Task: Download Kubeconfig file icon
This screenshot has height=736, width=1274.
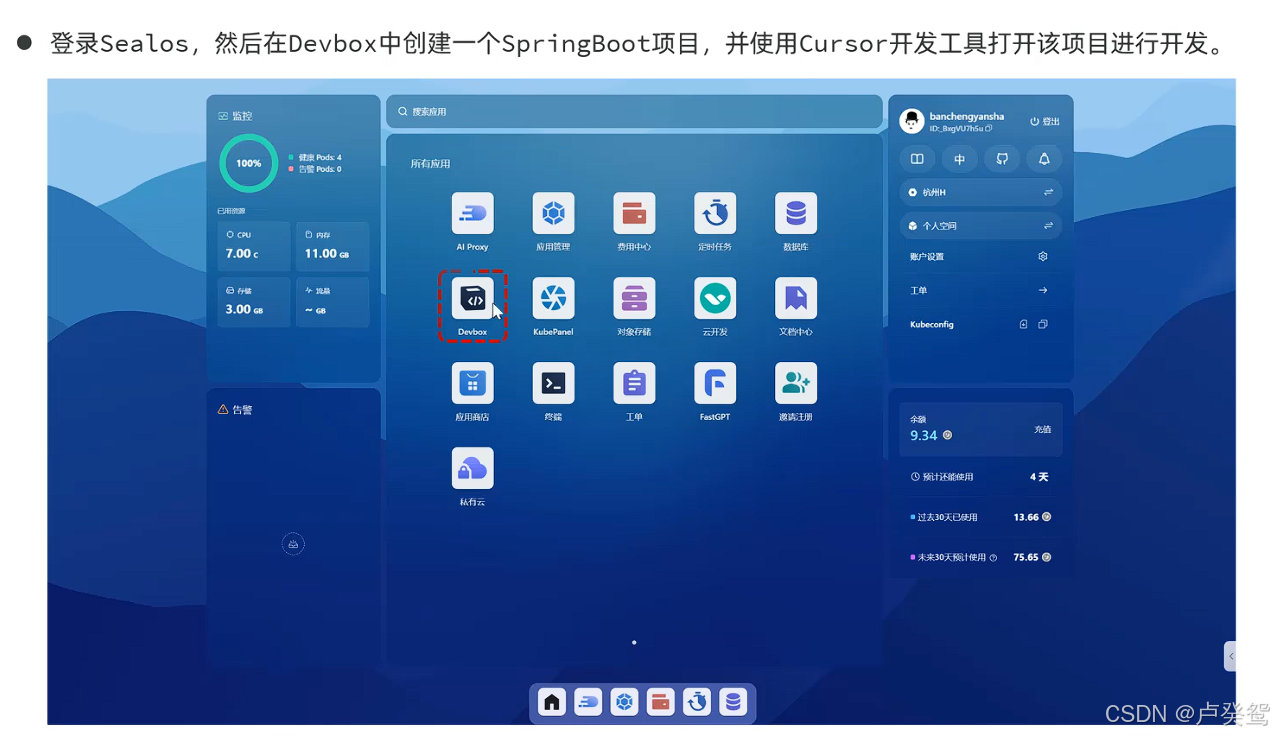Action: point(1023,324)
